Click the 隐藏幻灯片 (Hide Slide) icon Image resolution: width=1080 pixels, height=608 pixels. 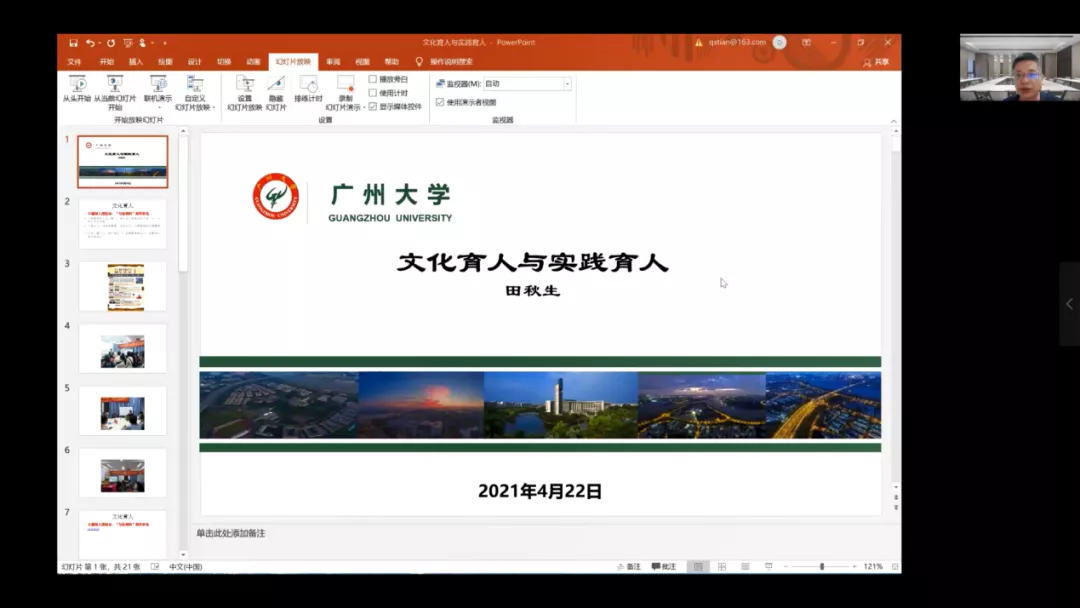276,86
